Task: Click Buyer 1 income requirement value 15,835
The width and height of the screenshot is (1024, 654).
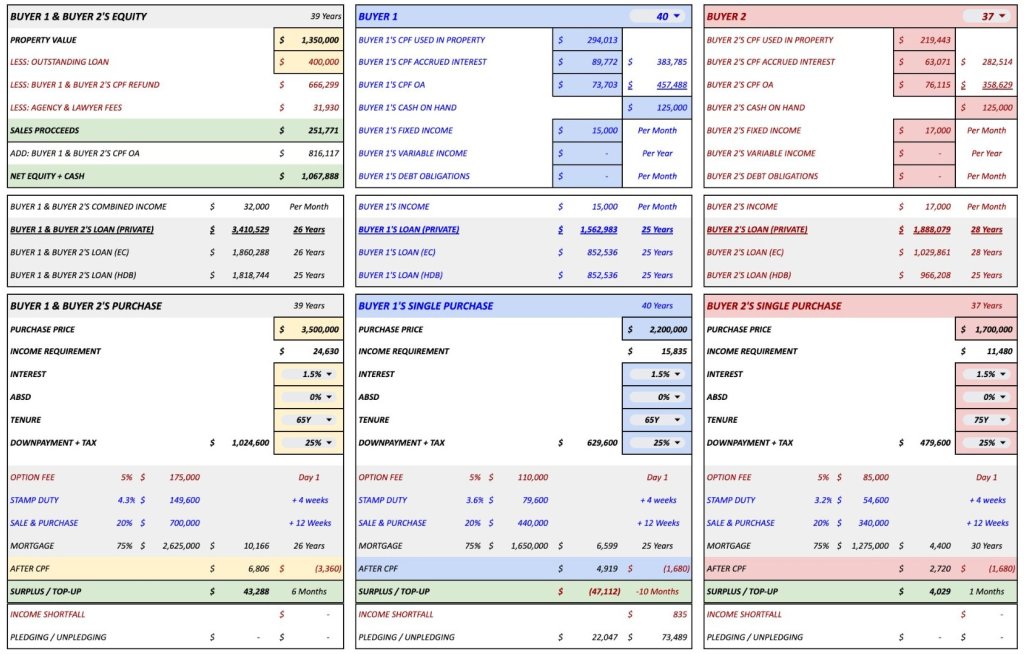Action: click(674, 352)
